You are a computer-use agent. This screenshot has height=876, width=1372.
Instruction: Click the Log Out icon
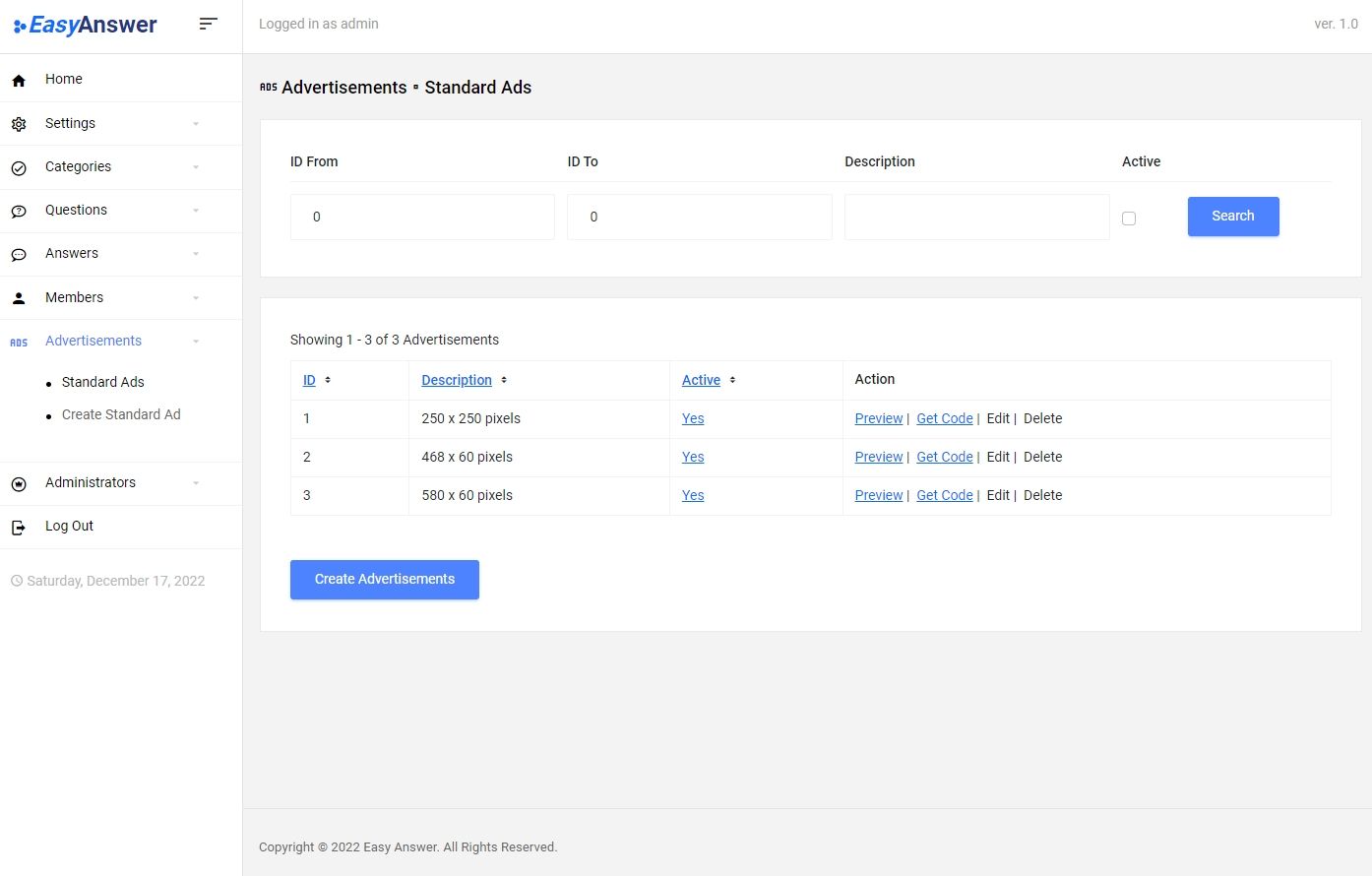pos(19,528)
